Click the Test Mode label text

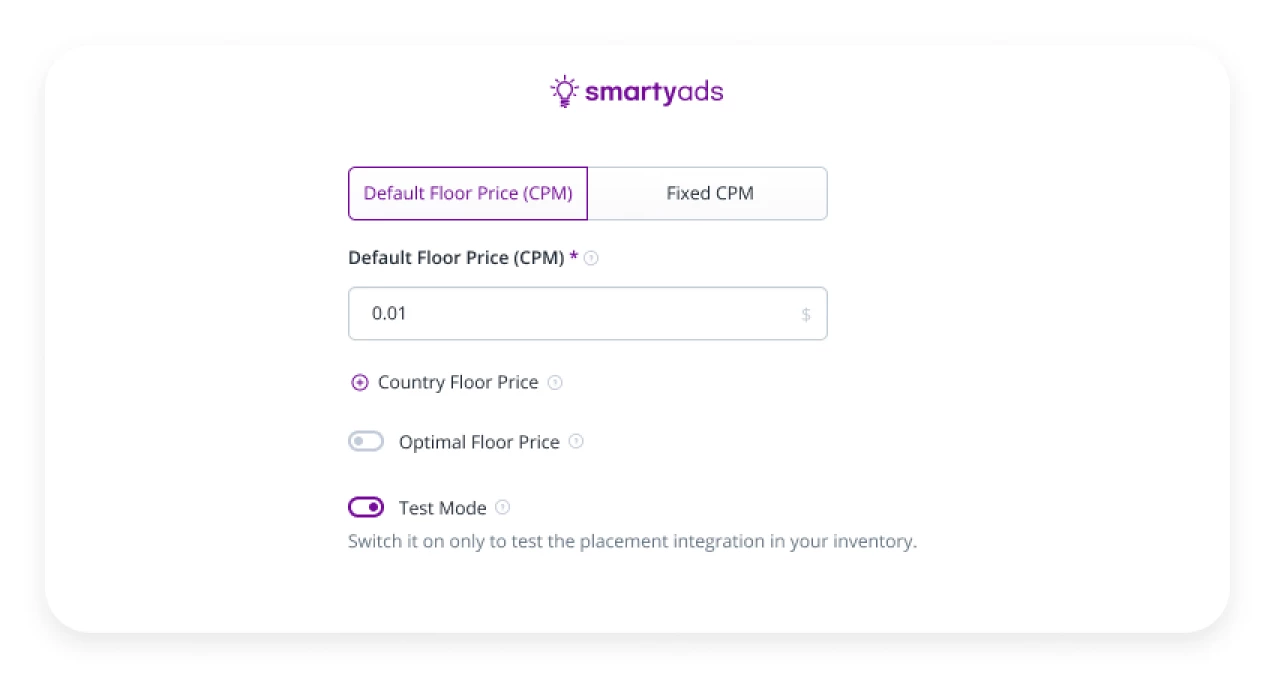tap(442, 507)
